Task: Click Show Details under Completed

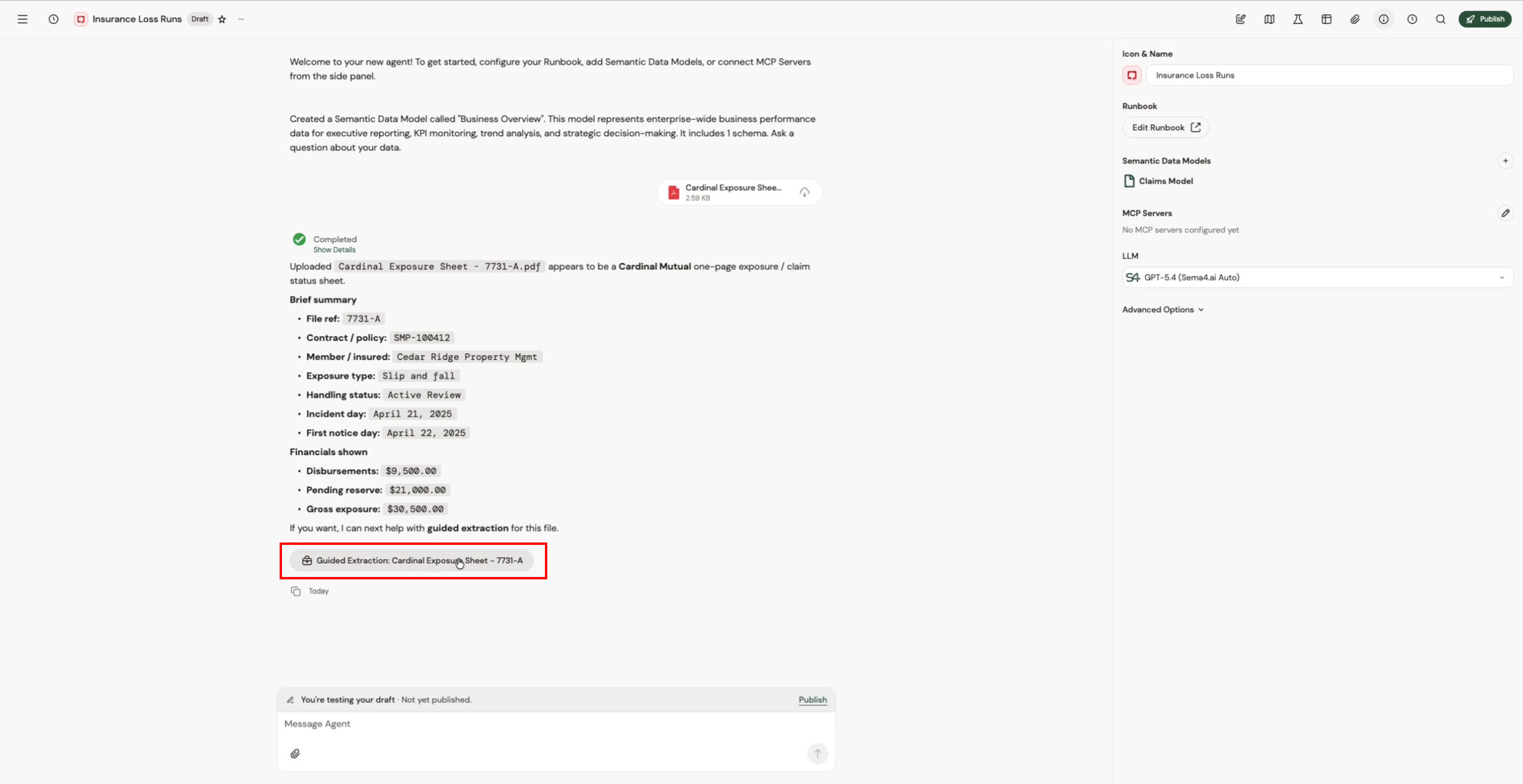Action: point(334,250)
